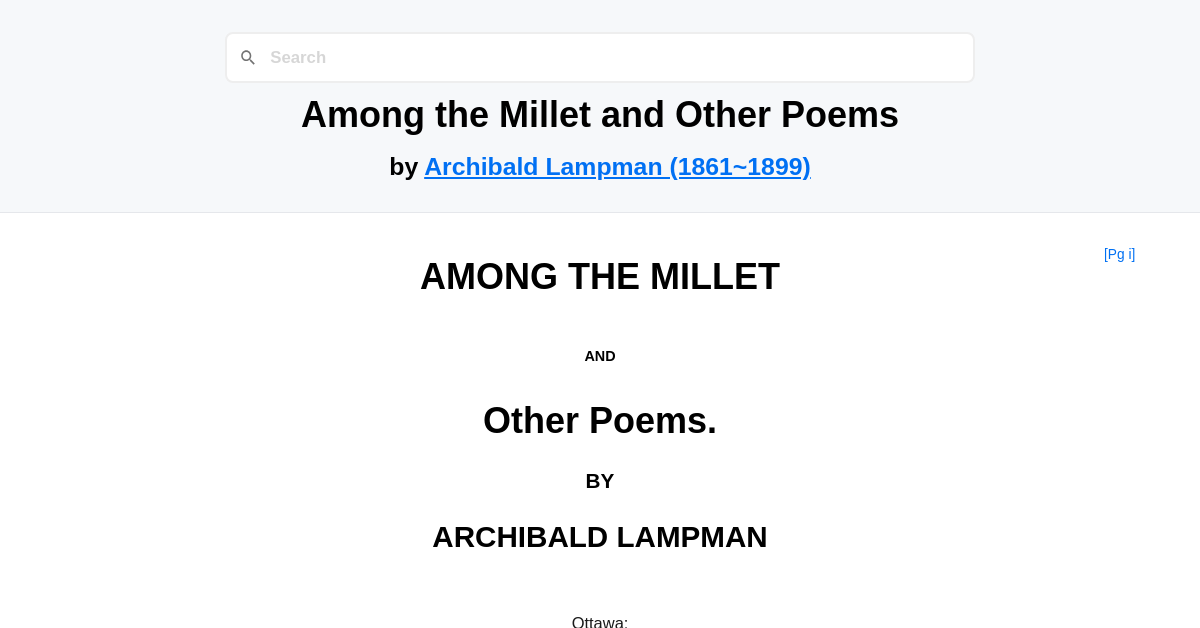Click the 'Ottawa:' publisher line
The image size is (1200, 628).
[600, 621]
